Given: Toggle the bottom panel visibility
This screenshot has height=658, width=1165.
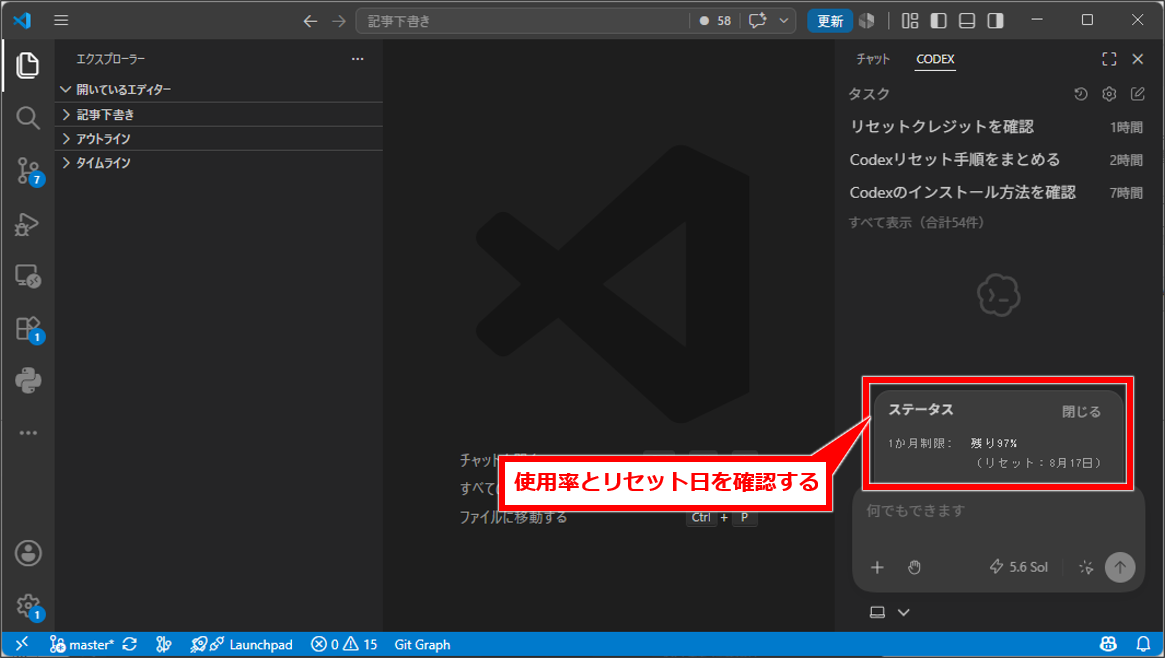Looking at the screenshot, I should 967,21.
